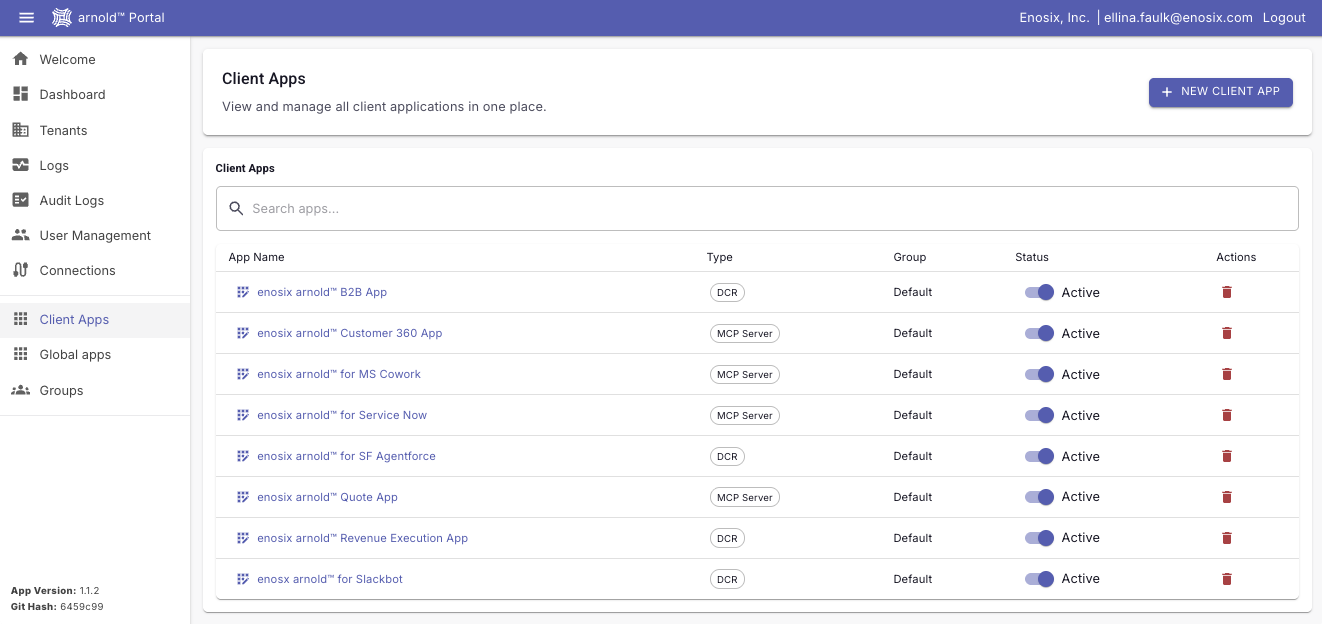This screenshot has width=1322, height=624.
Task: Delete the arnold for SF Agentforce app
Action: tap(1227, 456)
